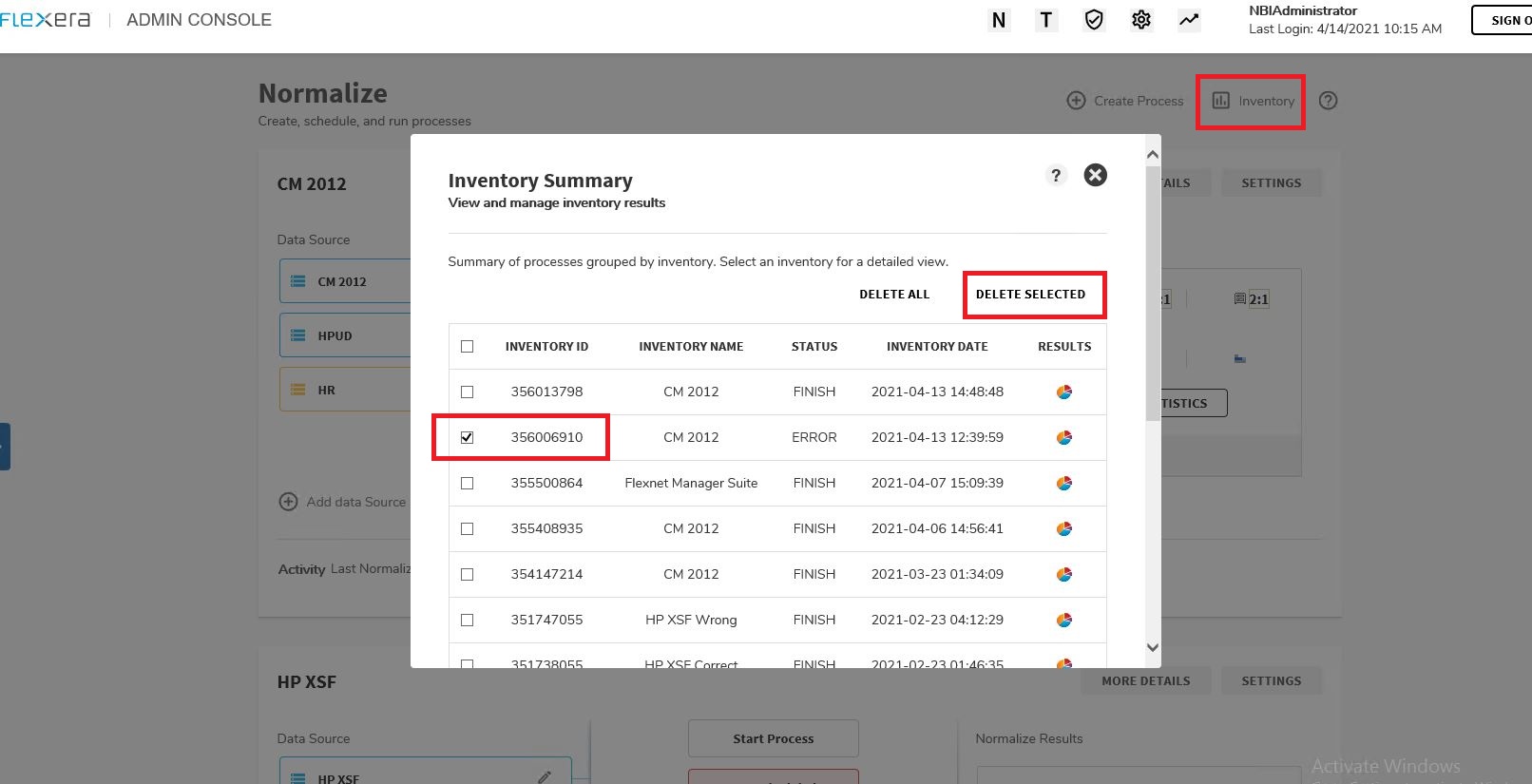View results pie chart for inventory 354147214

tap(1064, 574)
